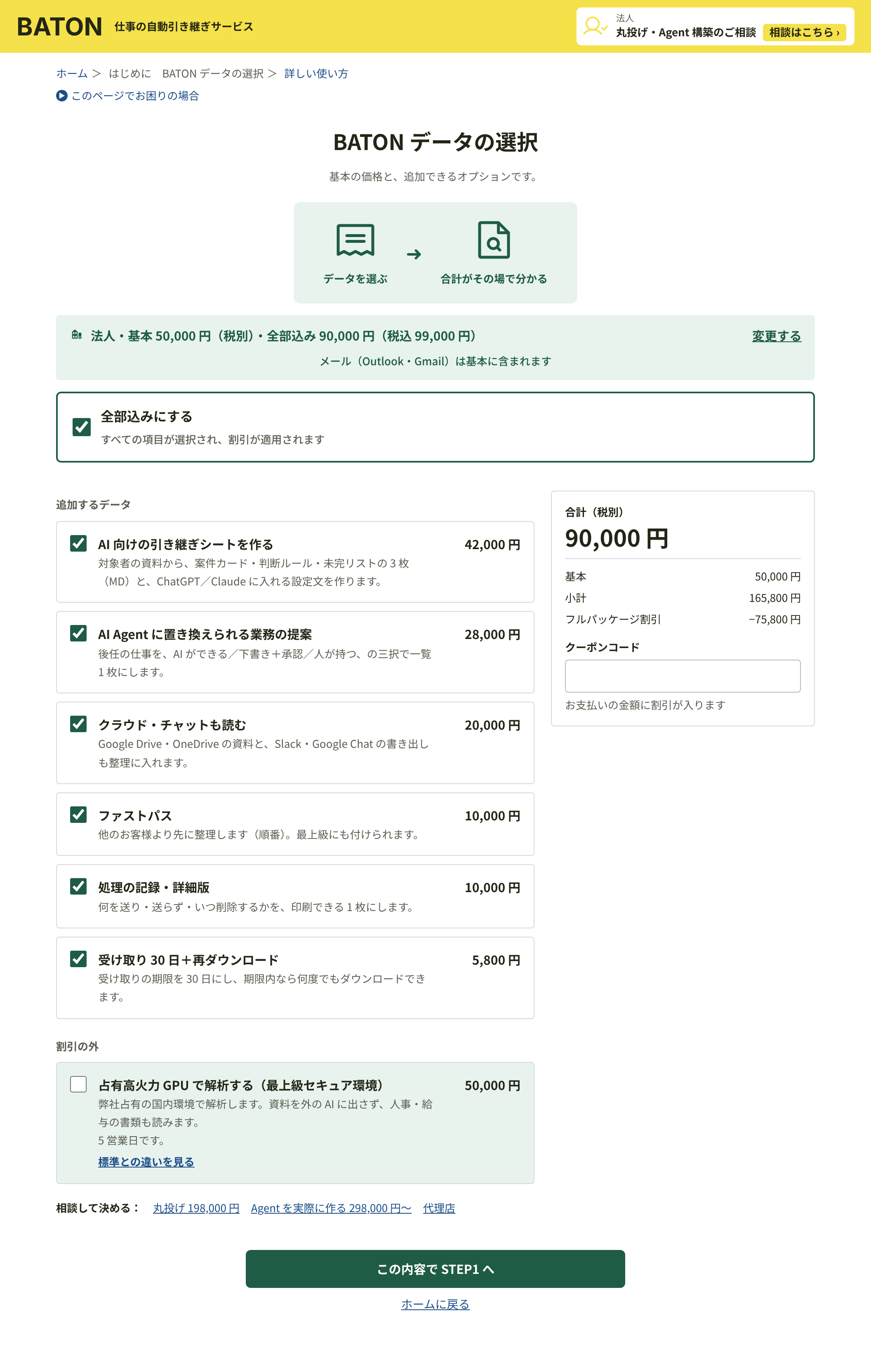The width and height of the screenshot is (871, 1372).
Task: Toggle the 全部込みにする checkbox
Action: (82, 427)
